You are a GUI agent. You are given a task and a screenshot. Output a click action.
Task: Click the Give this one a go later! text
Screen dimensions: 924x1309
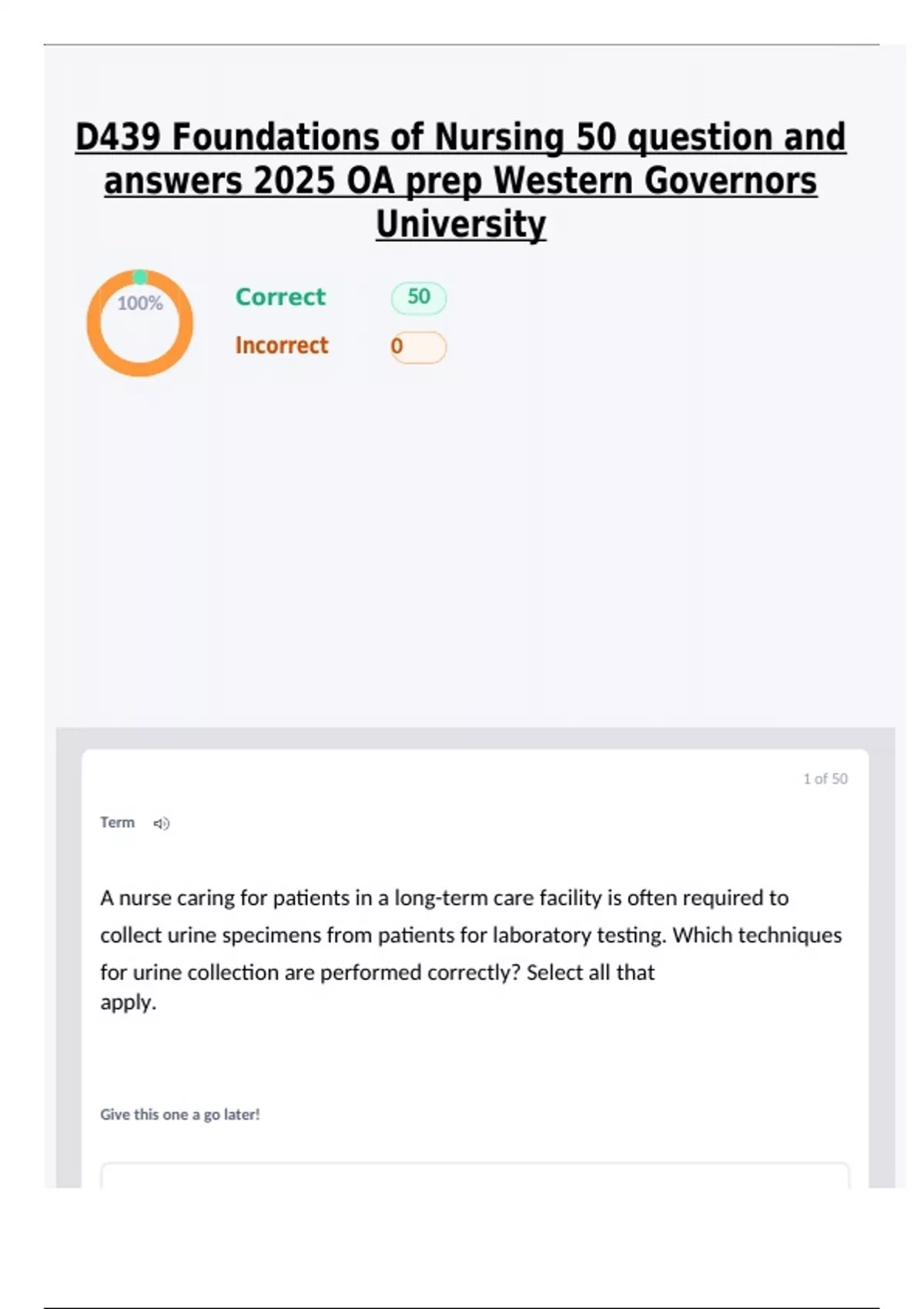click(x=180, y=1114)
